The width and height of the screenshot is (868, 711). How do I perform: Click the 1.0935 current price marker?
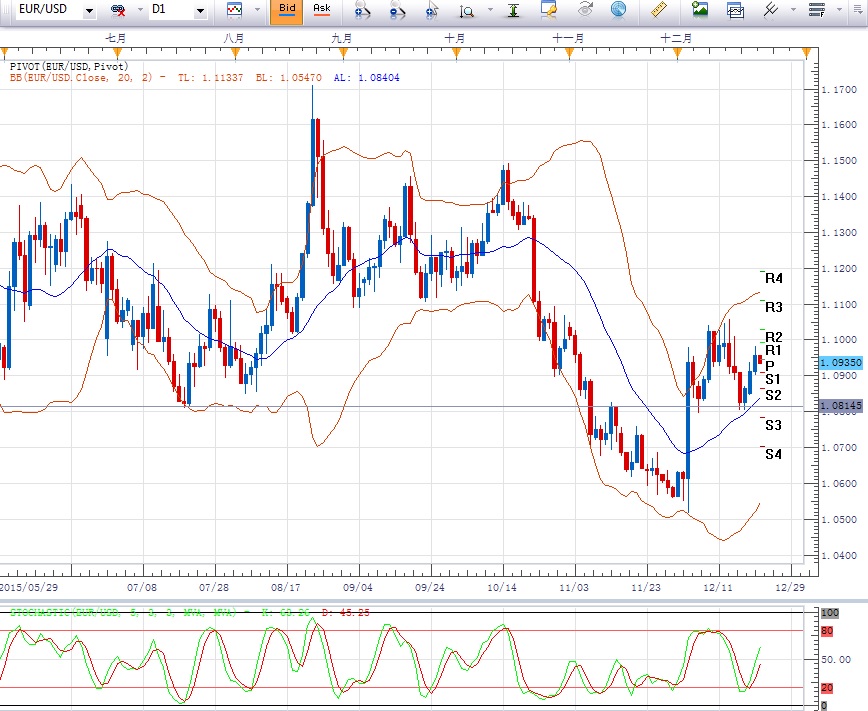[836, 362]
